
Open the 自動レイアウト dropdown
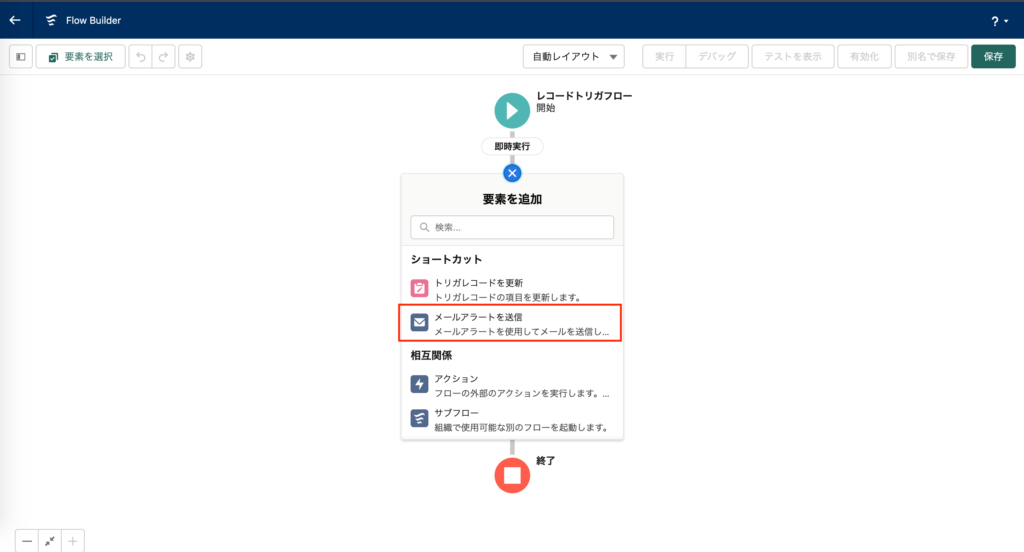coord(573,57)
